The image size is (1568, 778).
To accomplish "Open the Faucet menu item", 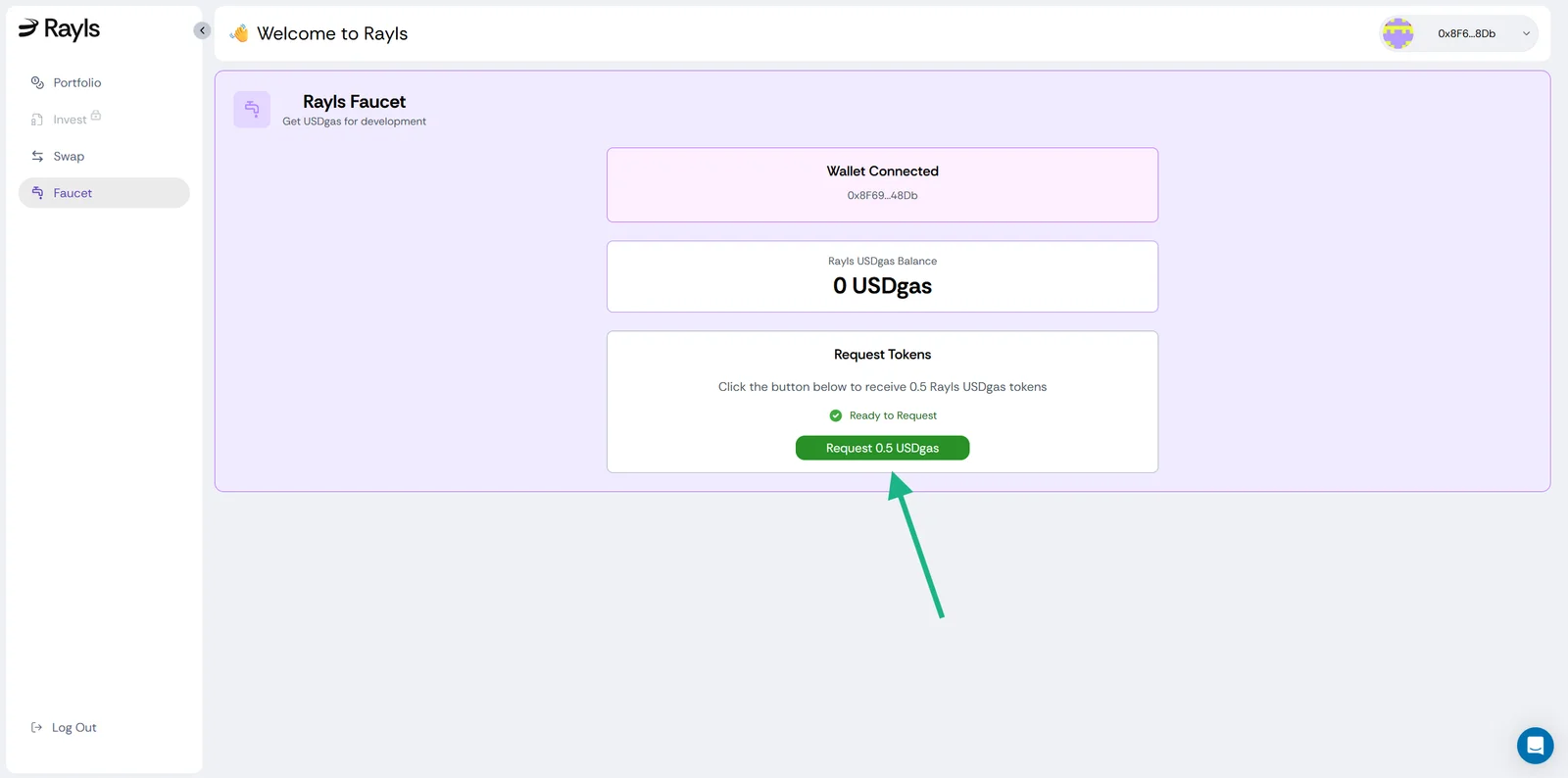I will point(104,193).
